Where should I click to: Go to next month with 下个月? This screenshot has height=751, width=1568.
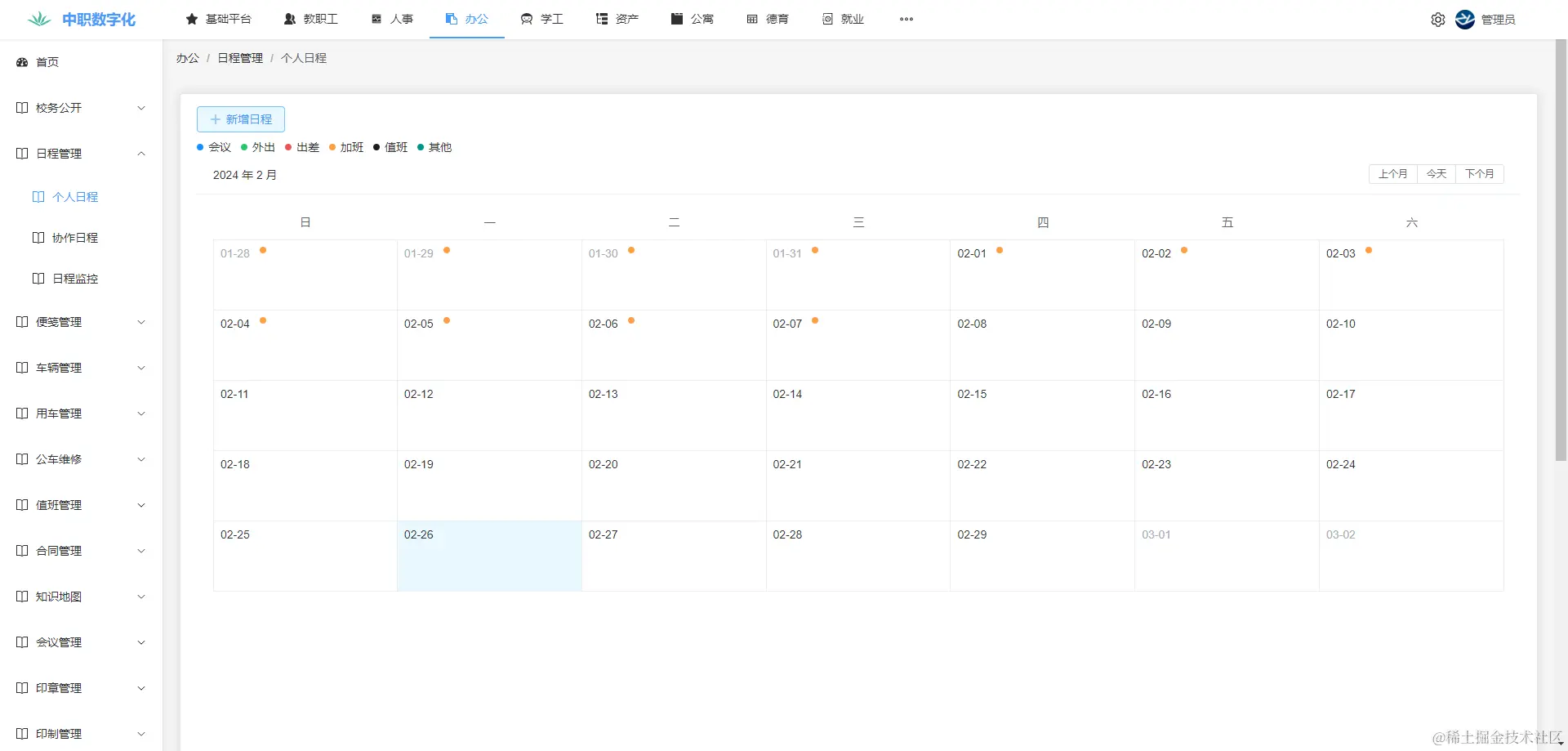coord(1480,174)
